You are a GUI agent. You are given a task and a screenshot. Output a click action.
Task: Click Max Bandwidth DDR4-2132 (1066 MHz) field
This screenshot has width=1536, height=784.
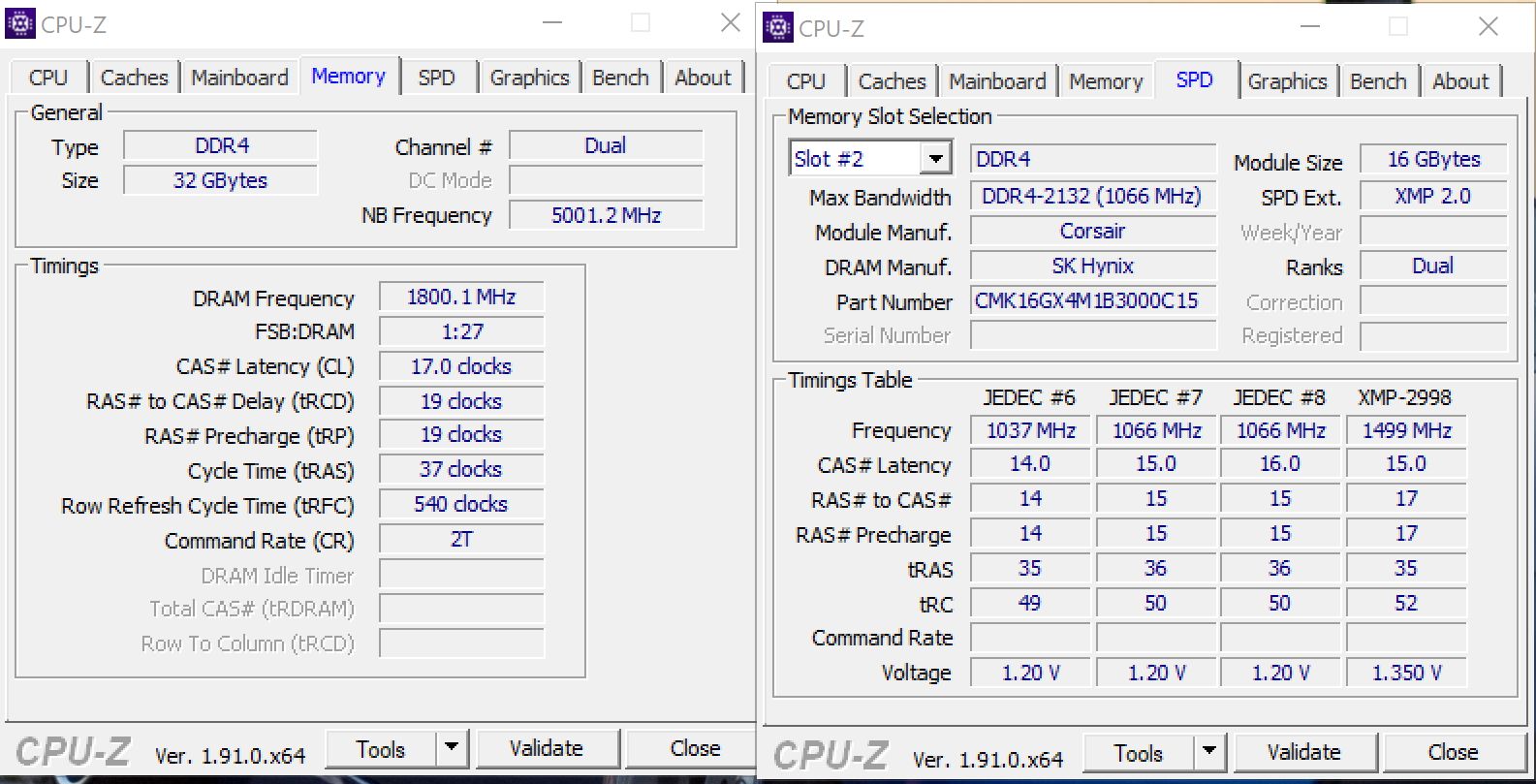(1093, 197)
